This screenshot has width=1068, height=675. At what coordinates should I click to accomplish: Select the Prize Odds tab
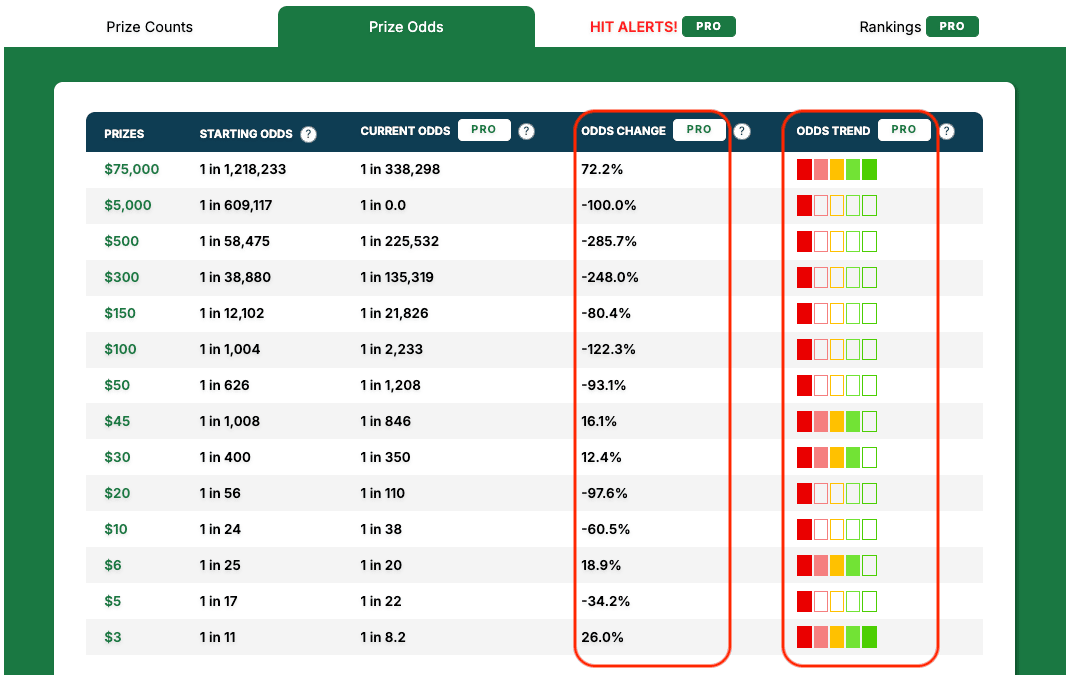click(406, 27)
